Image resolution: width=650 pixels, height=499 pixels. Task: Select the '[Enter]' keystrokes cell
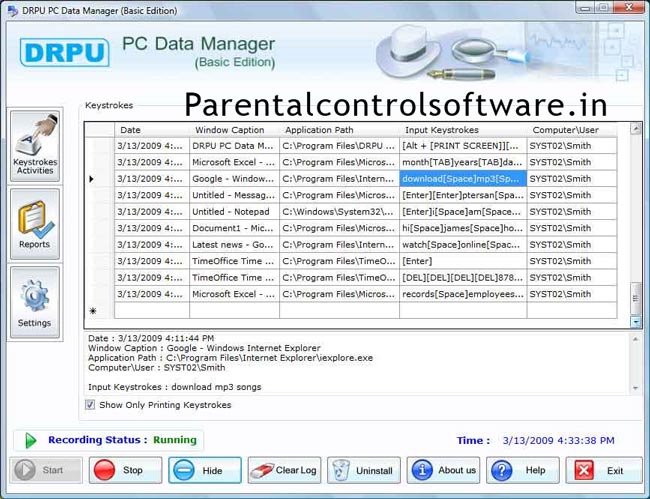(x=463, y=261)
